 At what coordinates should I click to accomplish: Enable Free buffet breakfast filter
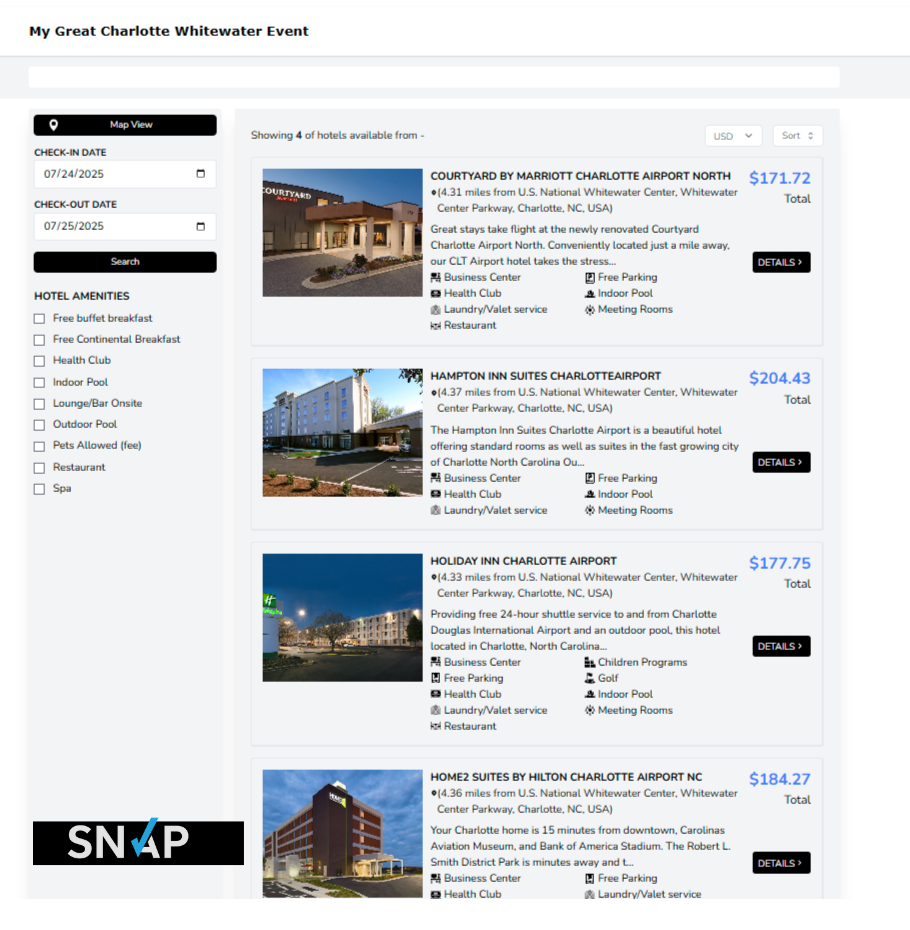(39, 319)
